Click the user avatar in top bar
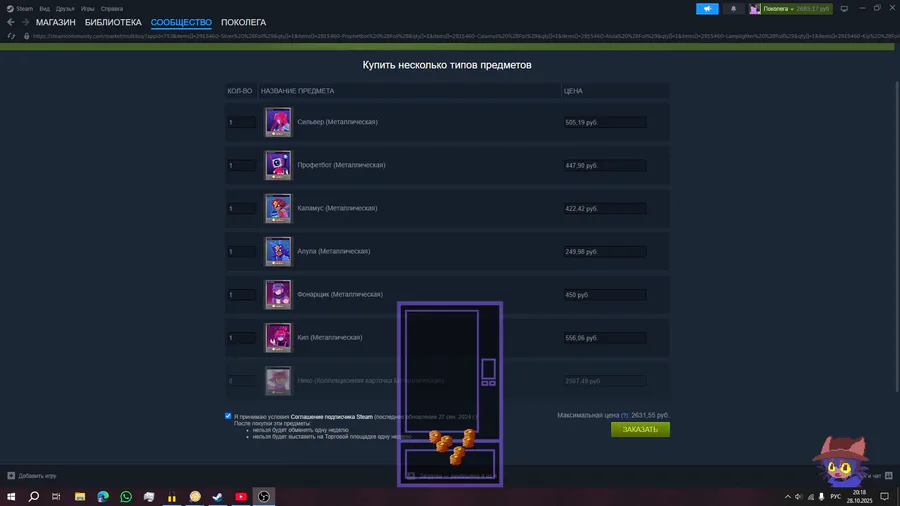 click(x=755, y=9)
